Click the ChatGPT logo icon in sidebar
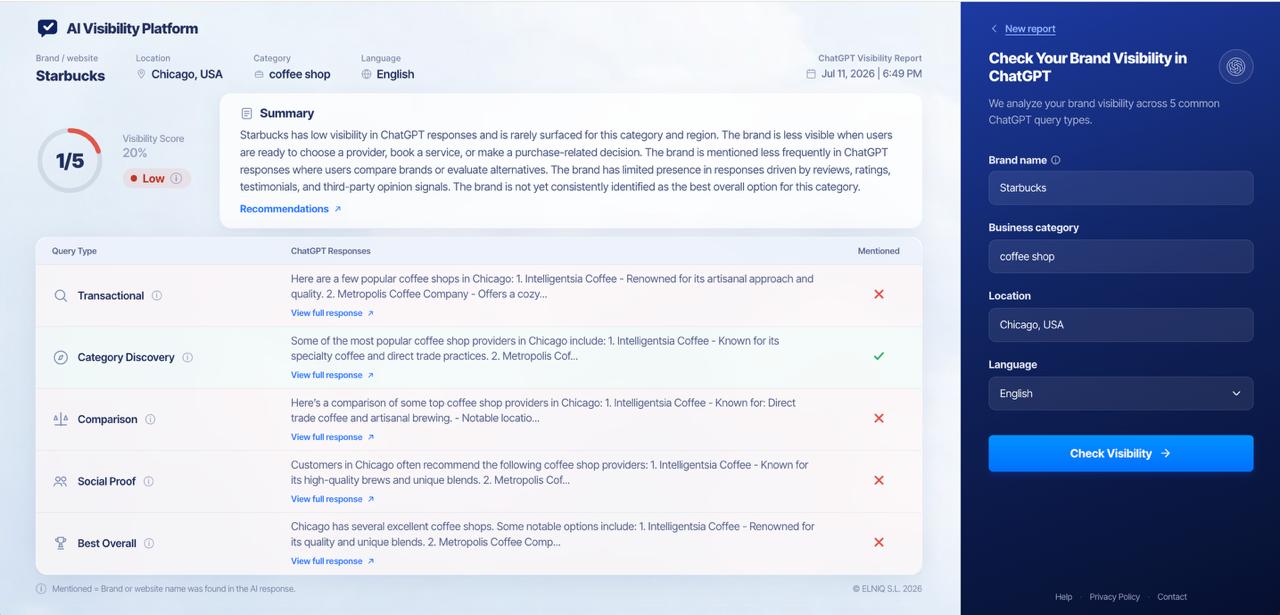Screen dimensions: 1280x615 coord(1236,67)
